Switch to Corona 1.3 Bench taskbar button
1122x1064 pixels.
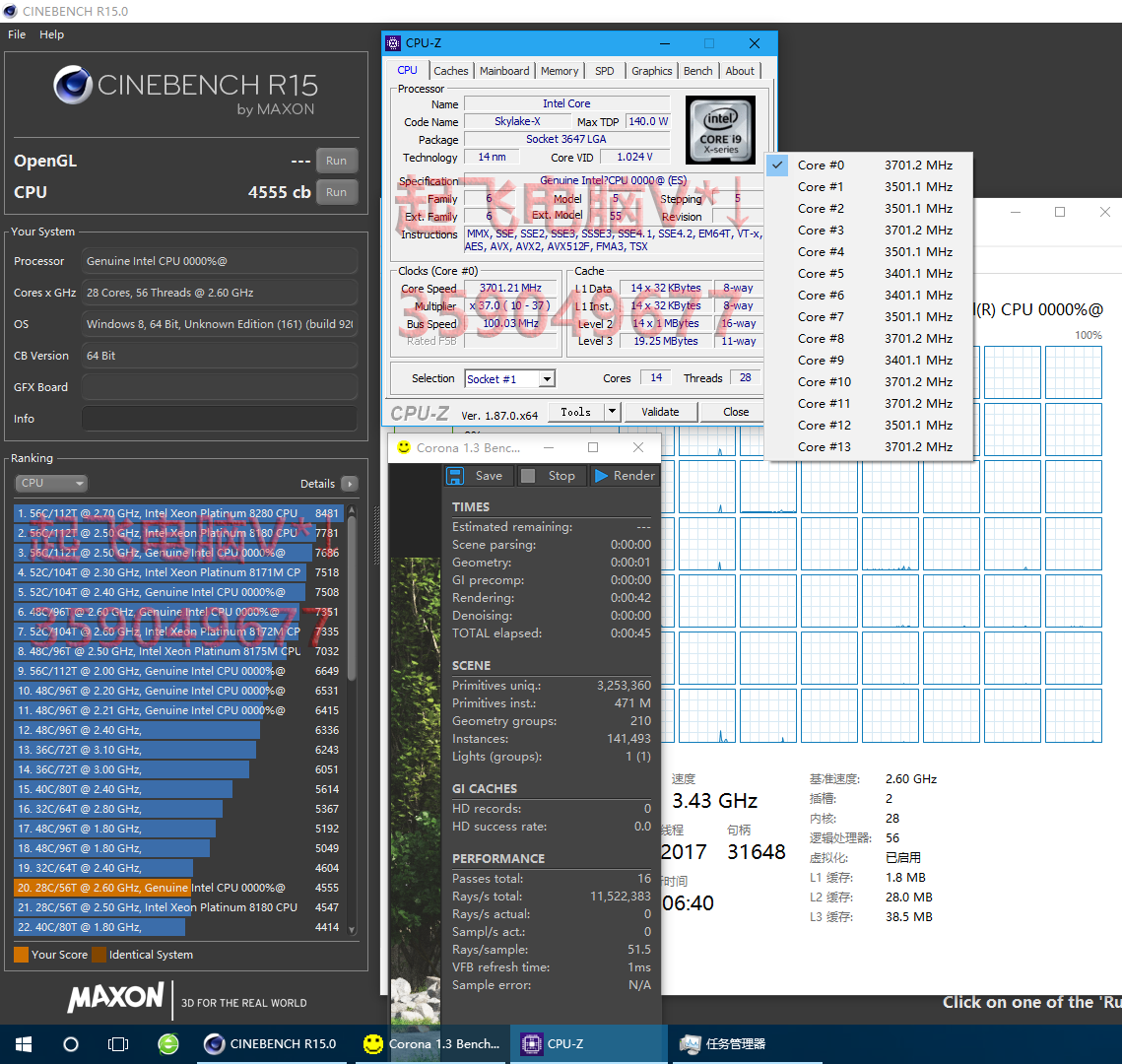coord(431,1044)
